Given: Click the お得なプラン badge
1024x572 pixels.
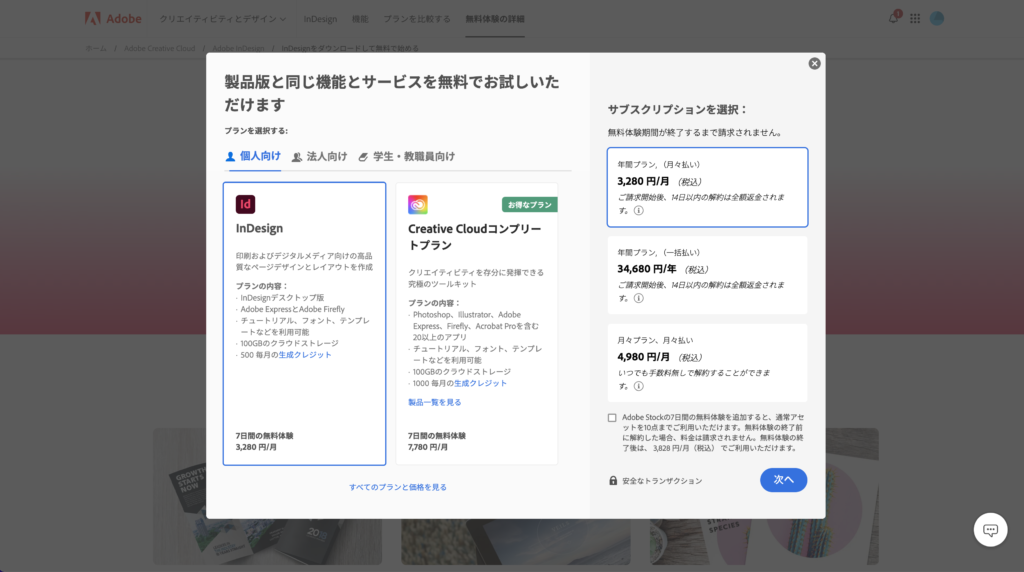Looking at the screenshot, I should (x=530, y=204).
